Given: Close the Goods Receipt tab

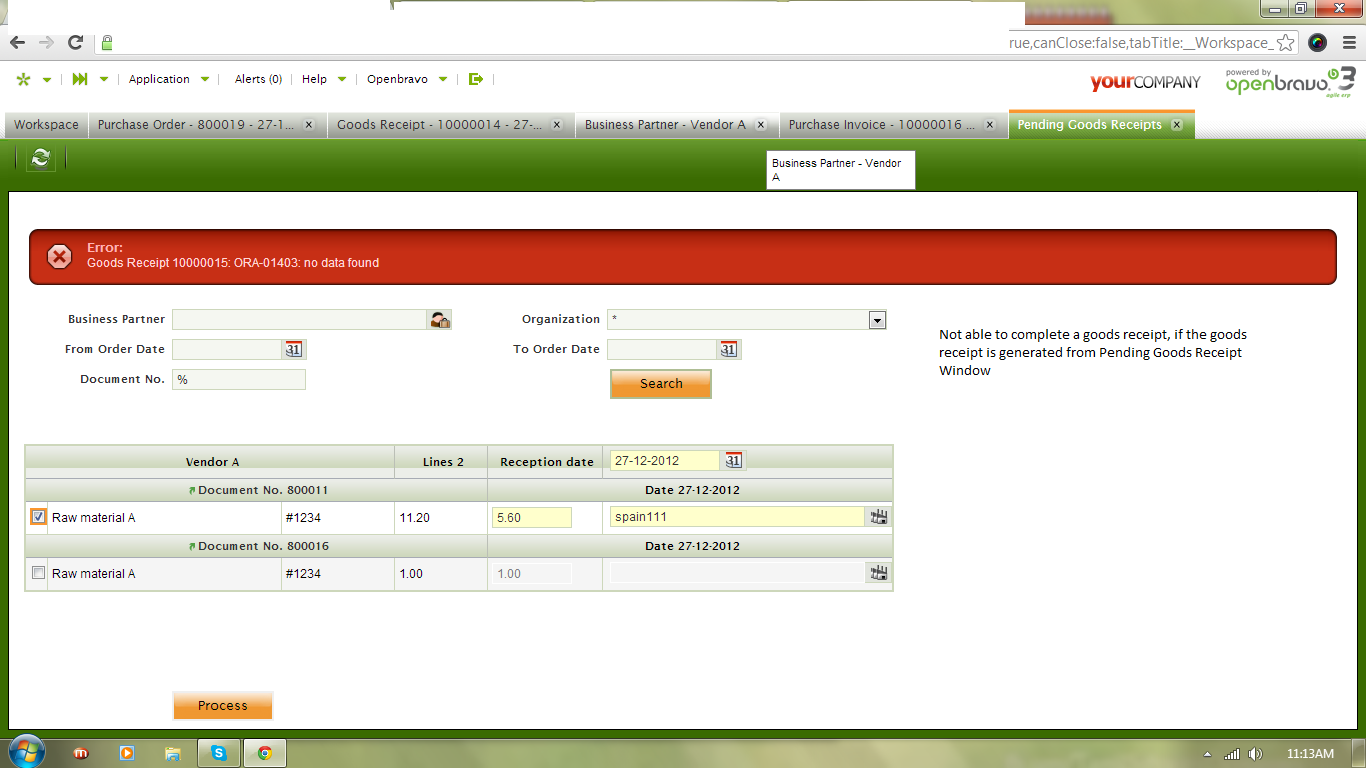Looking at the screenshot, I should 557,125.
